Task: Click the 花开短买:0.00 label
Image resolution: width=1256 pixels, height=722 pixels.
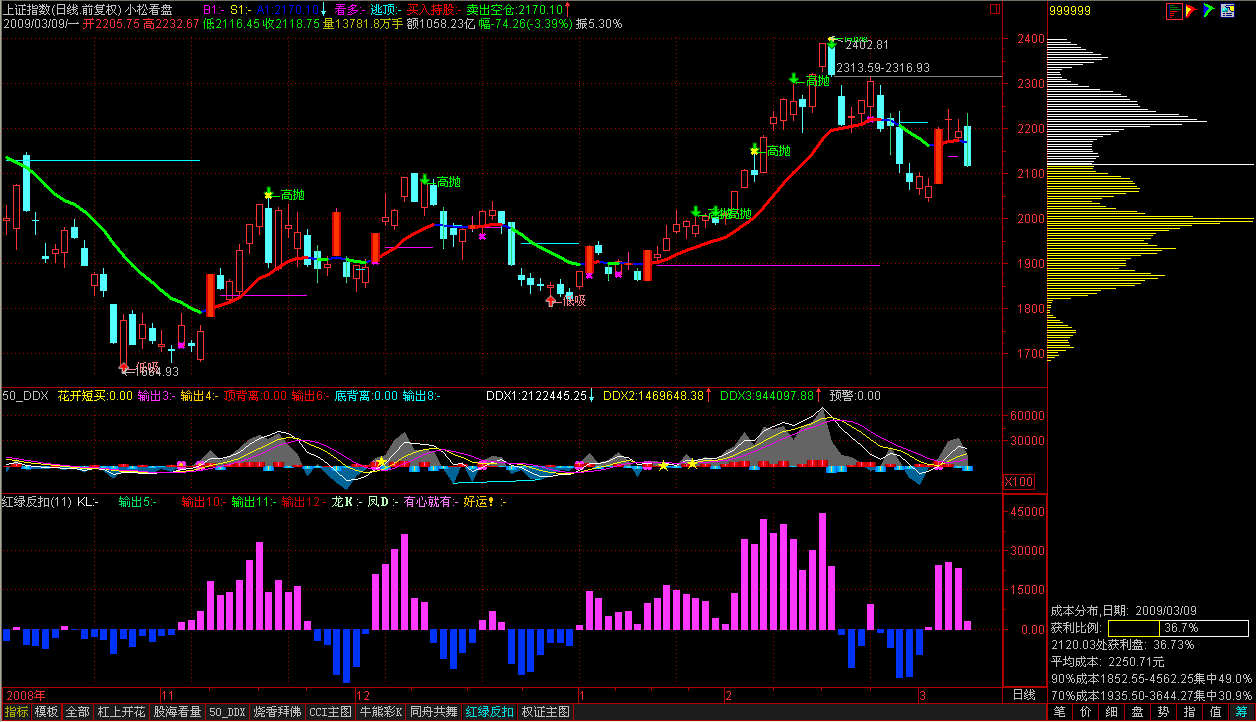Action: 95,396
